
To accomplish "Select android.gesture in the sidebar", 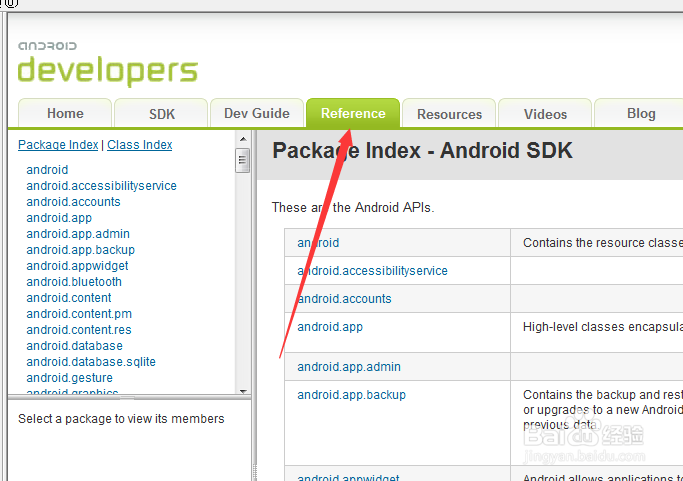I will (69, 378).
